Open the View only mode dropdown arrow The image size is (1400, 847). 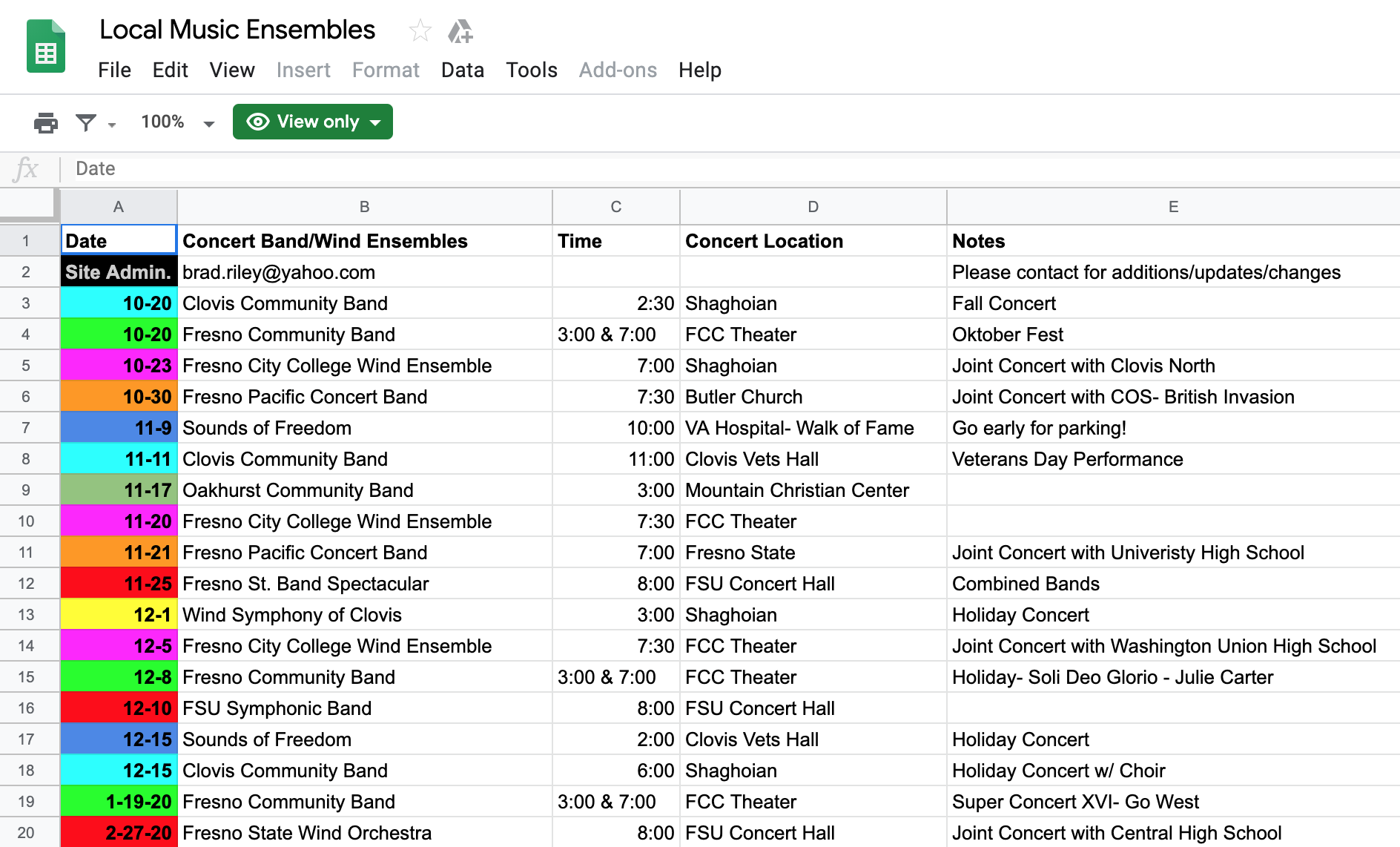(x=376, y=122)
